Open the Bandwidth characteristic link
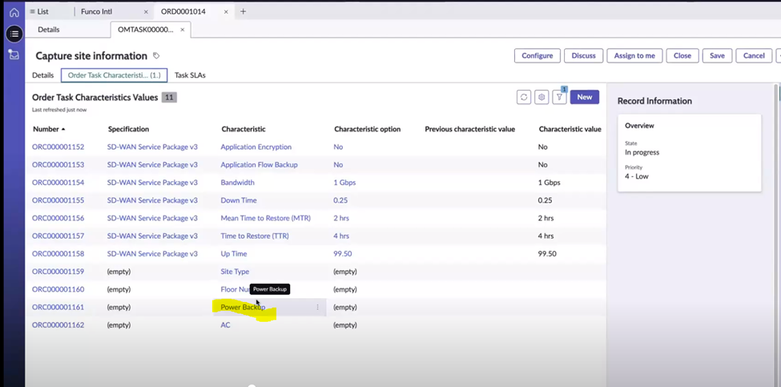Viewport: 781px width, 387px height. (238, 183)
